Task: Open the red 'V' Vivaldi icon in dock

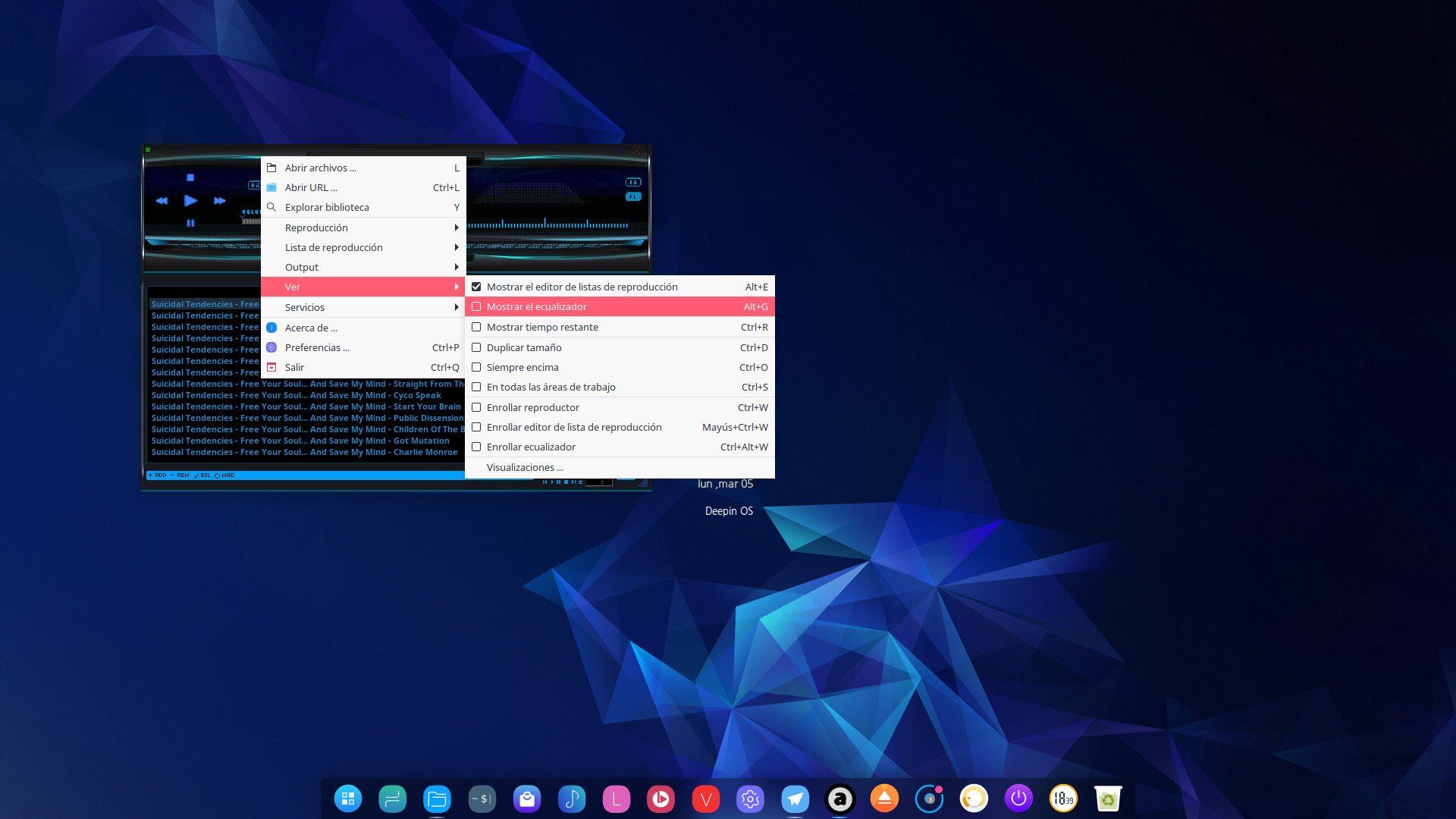Action: pos(705,799)
